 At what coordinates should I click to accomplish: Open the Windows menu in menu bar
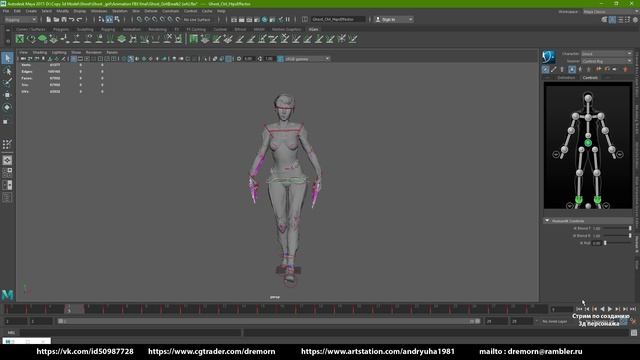click(99, 11)
